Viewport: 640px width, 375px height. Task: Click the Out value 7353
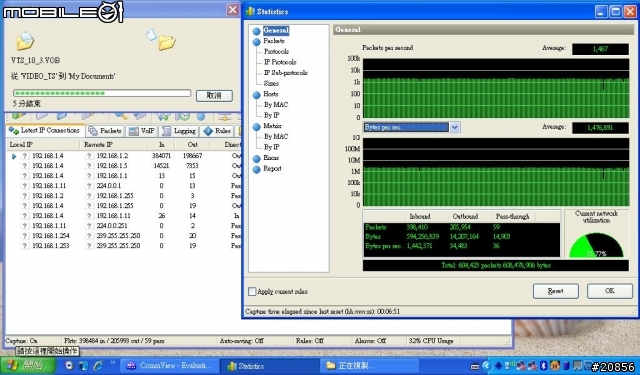(192, 166)
